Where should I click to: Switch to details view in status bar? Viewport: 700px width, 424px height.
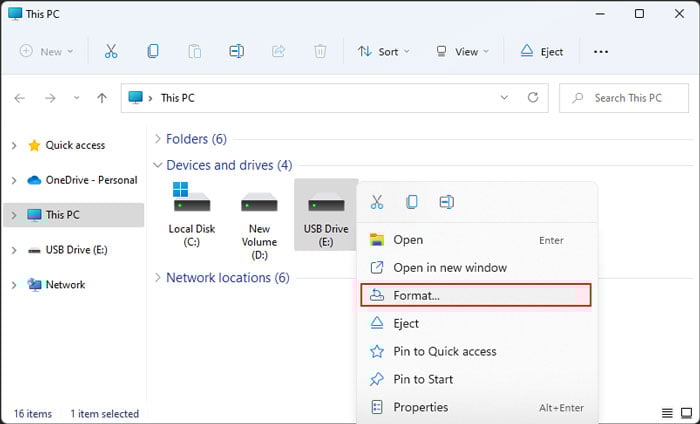point(667,413)
